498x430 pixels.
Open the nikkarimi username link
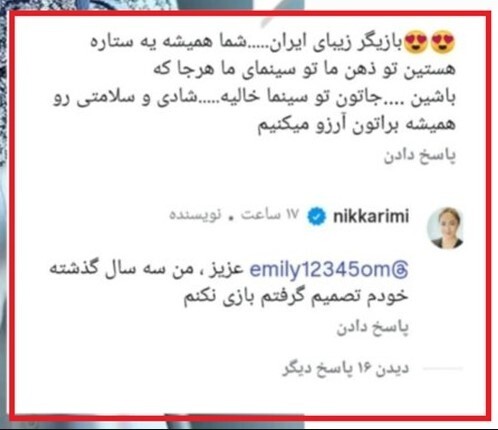point(371,216)
